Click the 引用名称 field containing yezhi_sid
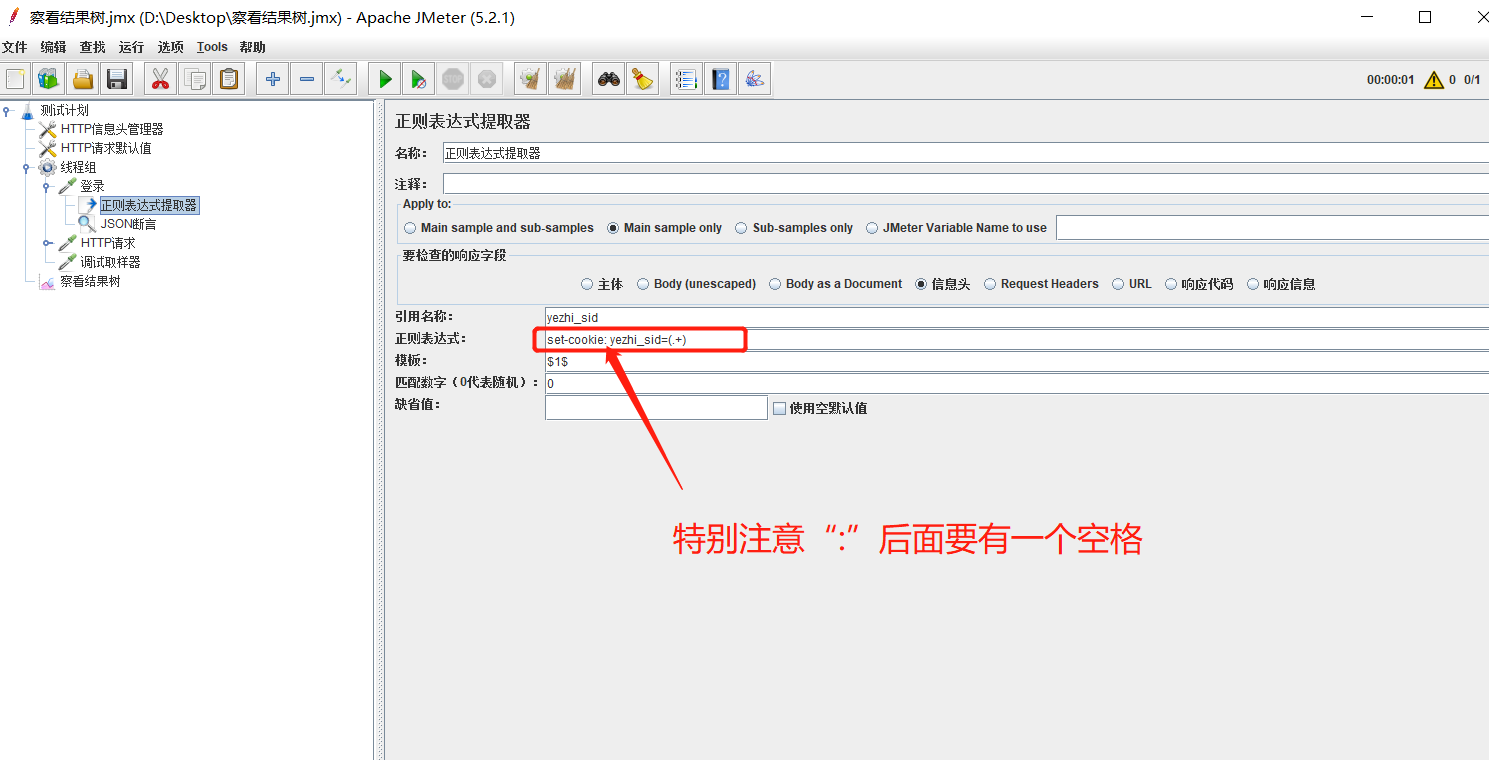1489x760 pixels. pyautogui.click(x=1016, y=317)
